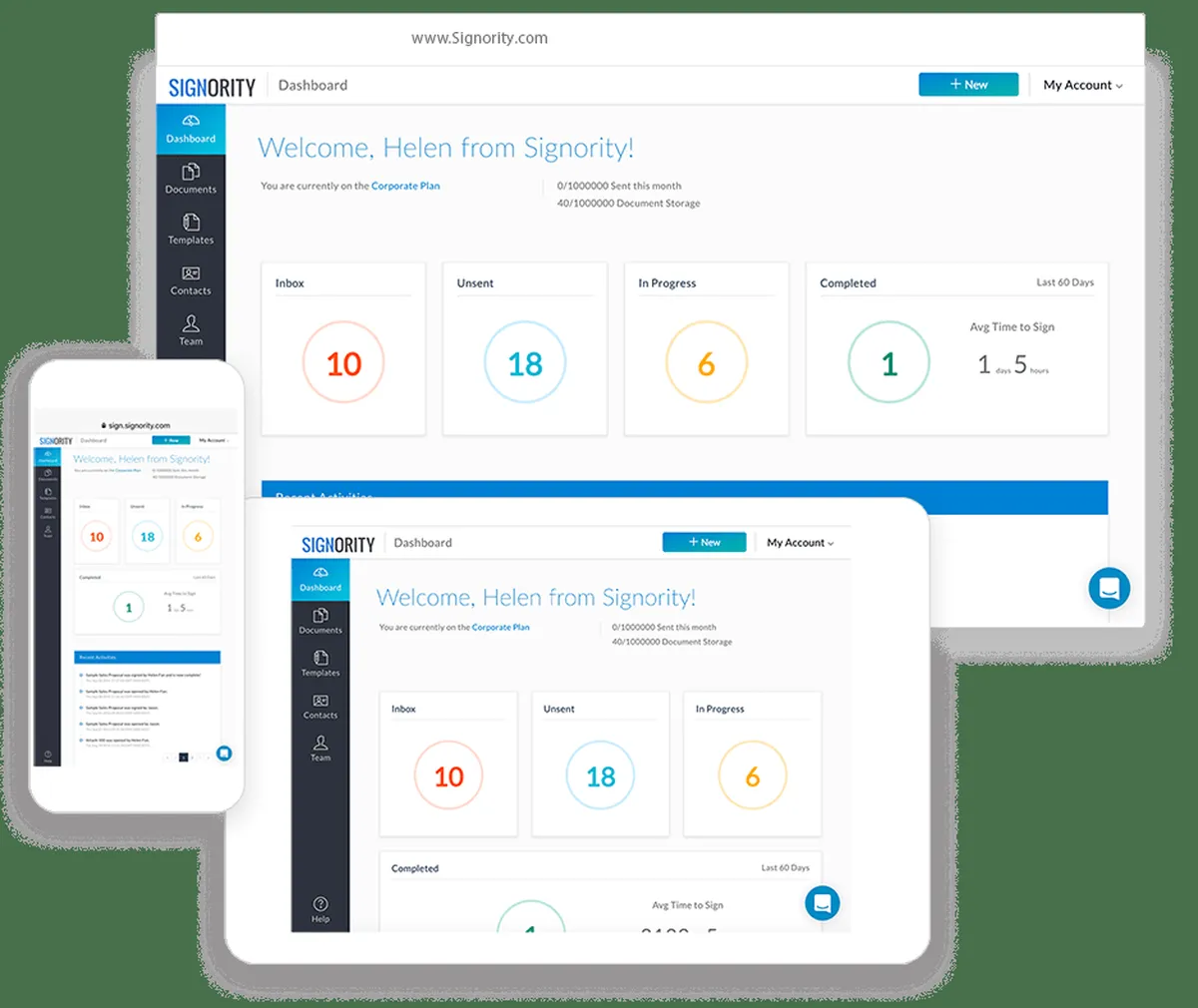Screen dimensions: 1198x1008
Task: Click '0/1000000 Sent this month' in desktop window
Action: click(619, 186)
